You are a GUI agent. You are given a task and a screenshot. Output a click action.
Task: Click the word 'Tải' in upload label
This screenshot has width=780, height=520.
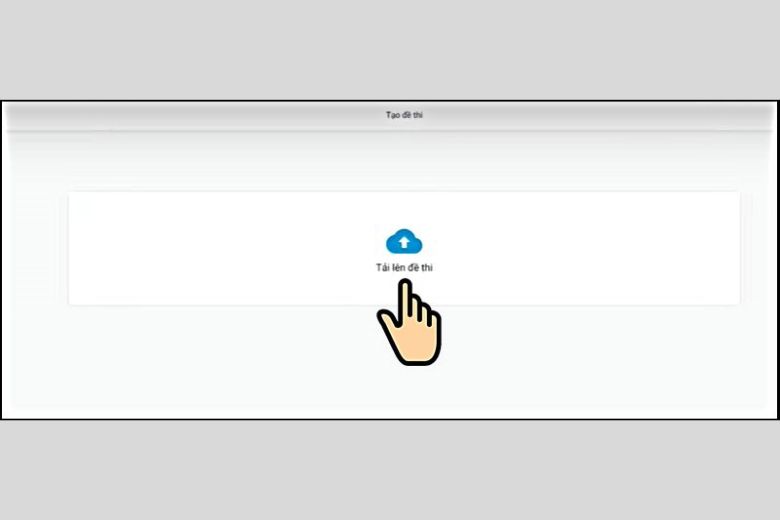[x=382, y=268]
